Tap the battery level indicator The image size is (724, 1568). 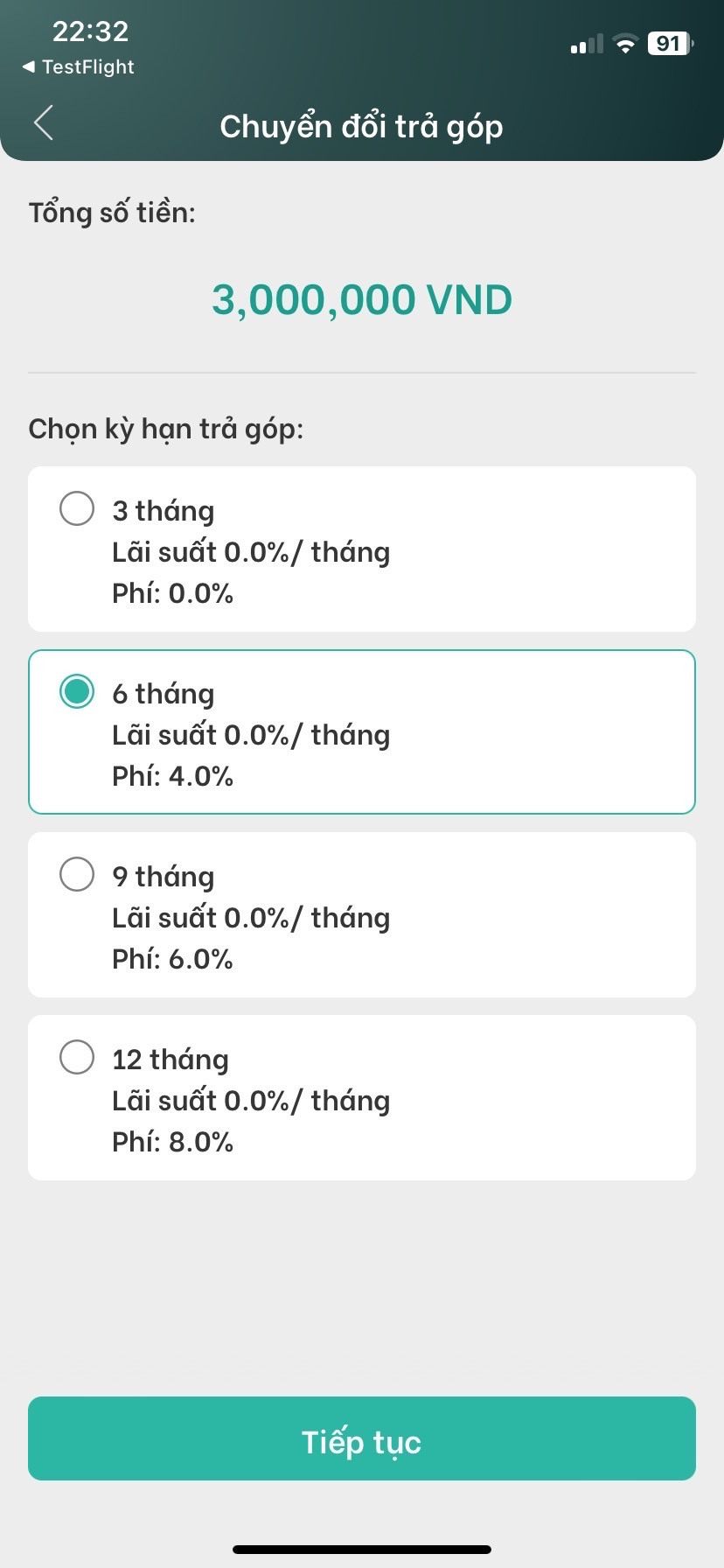(x=671, y=44)
